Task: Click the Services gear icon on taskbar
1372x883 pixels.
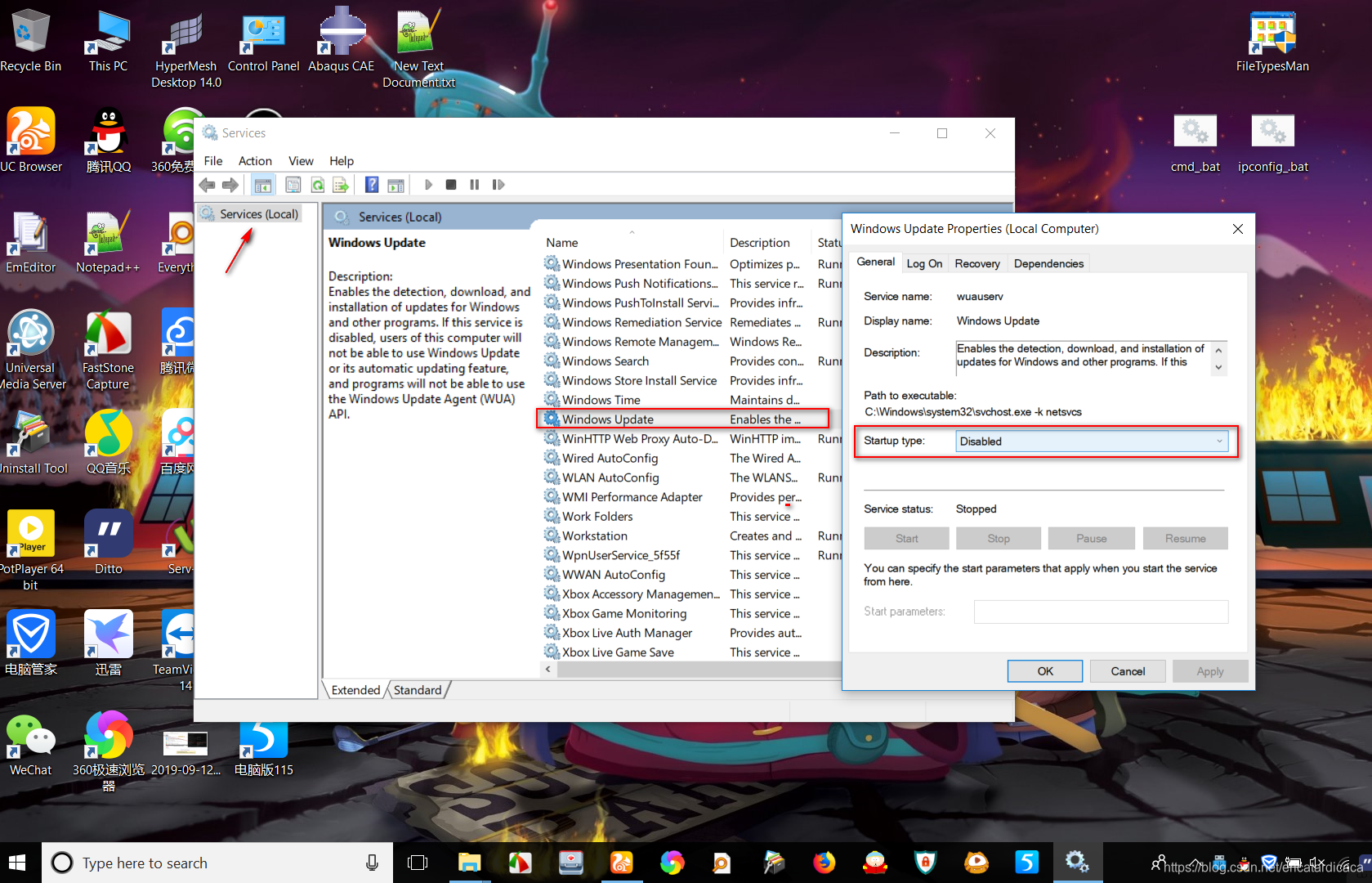Action: 1077,863
